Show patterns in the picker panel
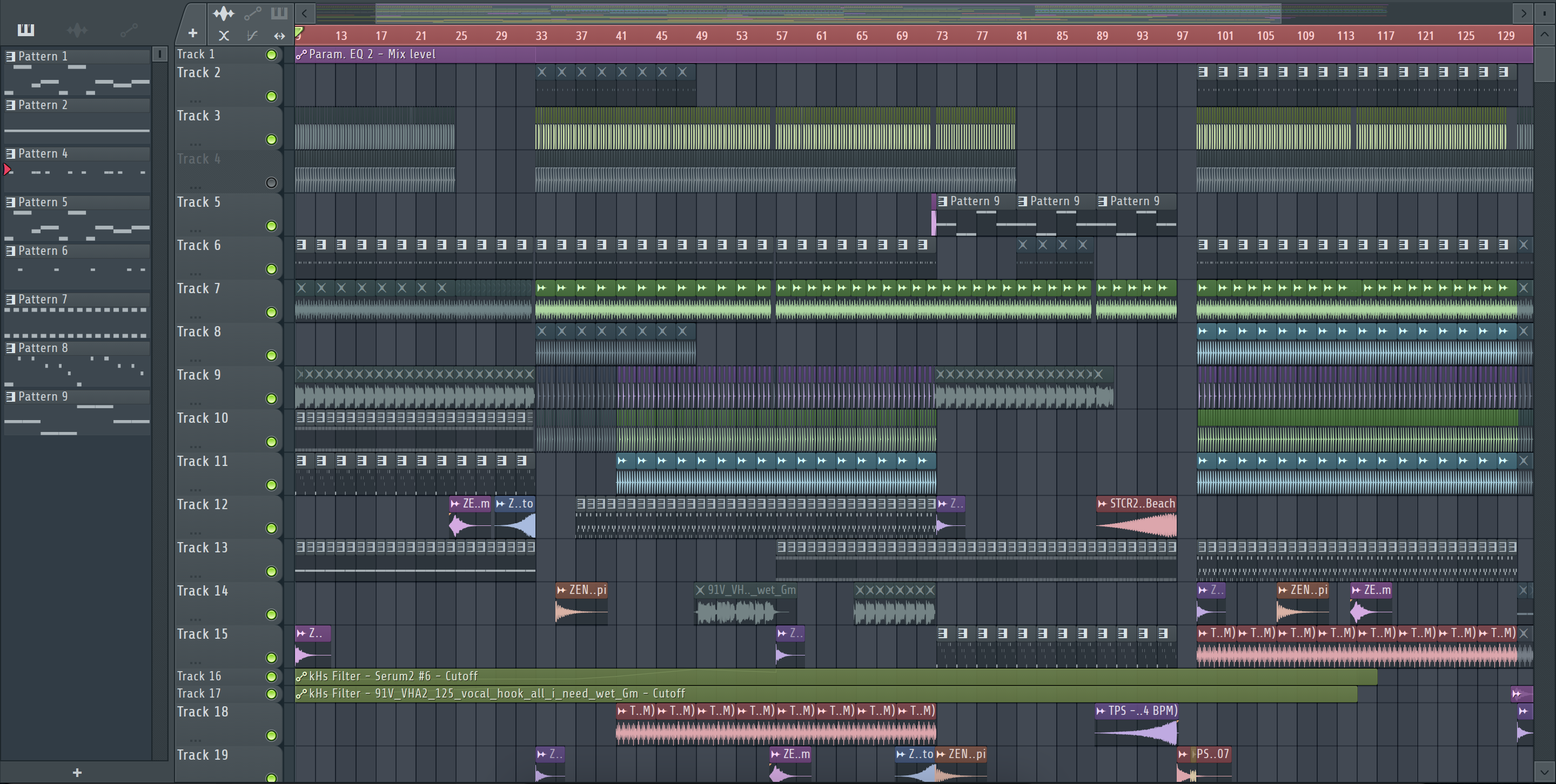 click(x=26, y=30)
